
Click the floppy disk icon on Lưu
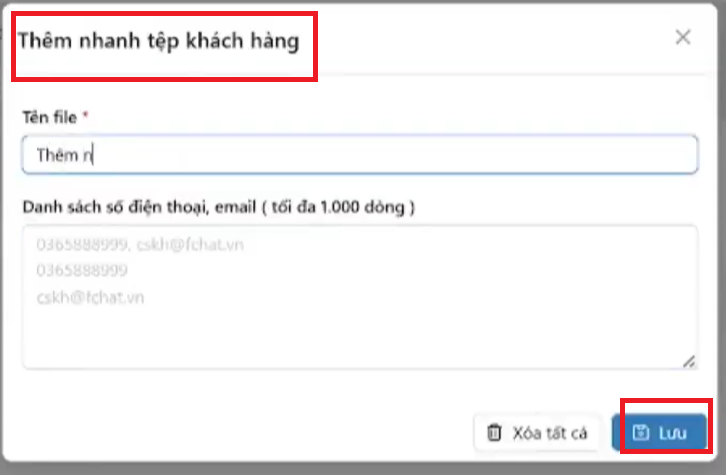point(642,433)
